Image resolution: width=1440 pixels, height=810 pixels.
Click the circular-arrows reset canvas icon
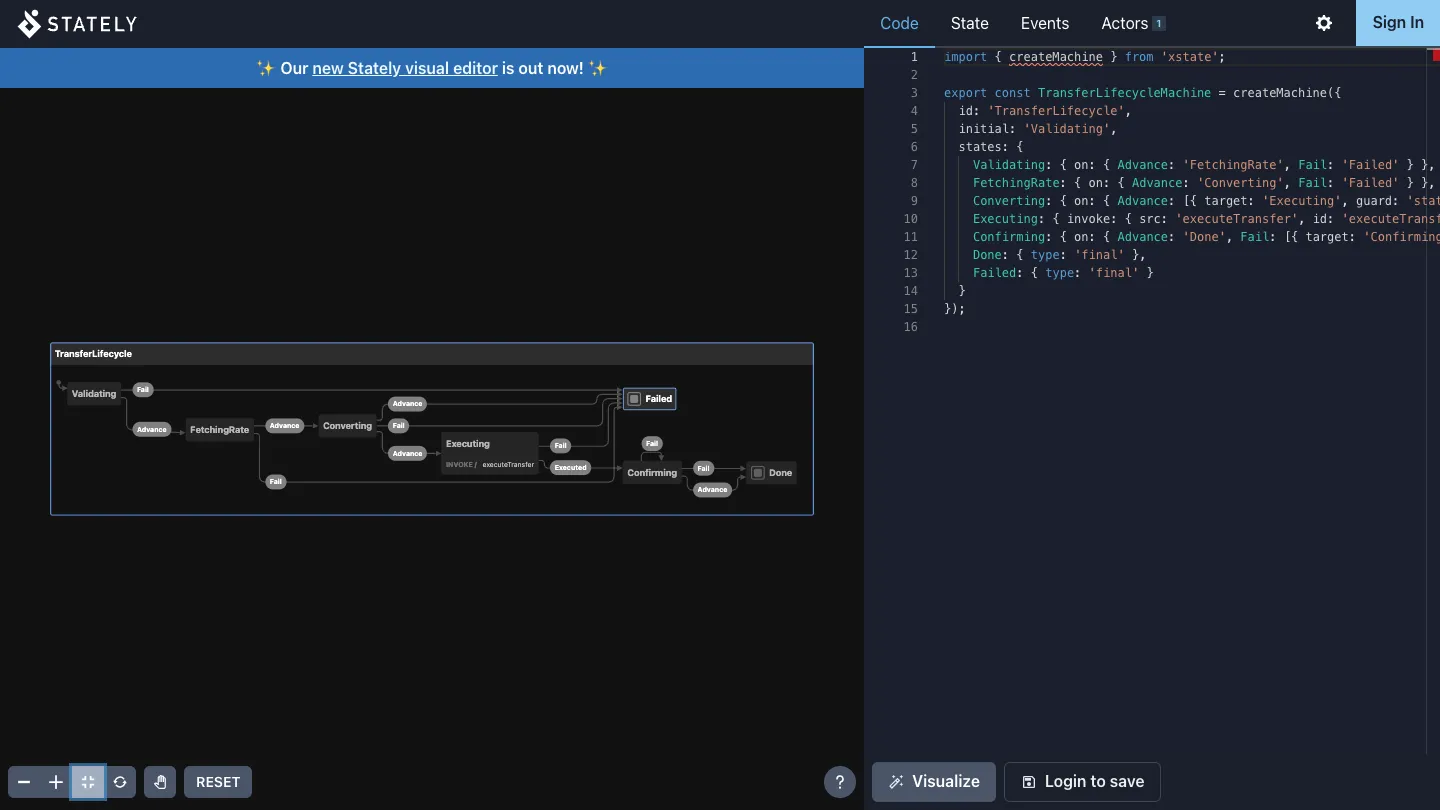point(120,782)
